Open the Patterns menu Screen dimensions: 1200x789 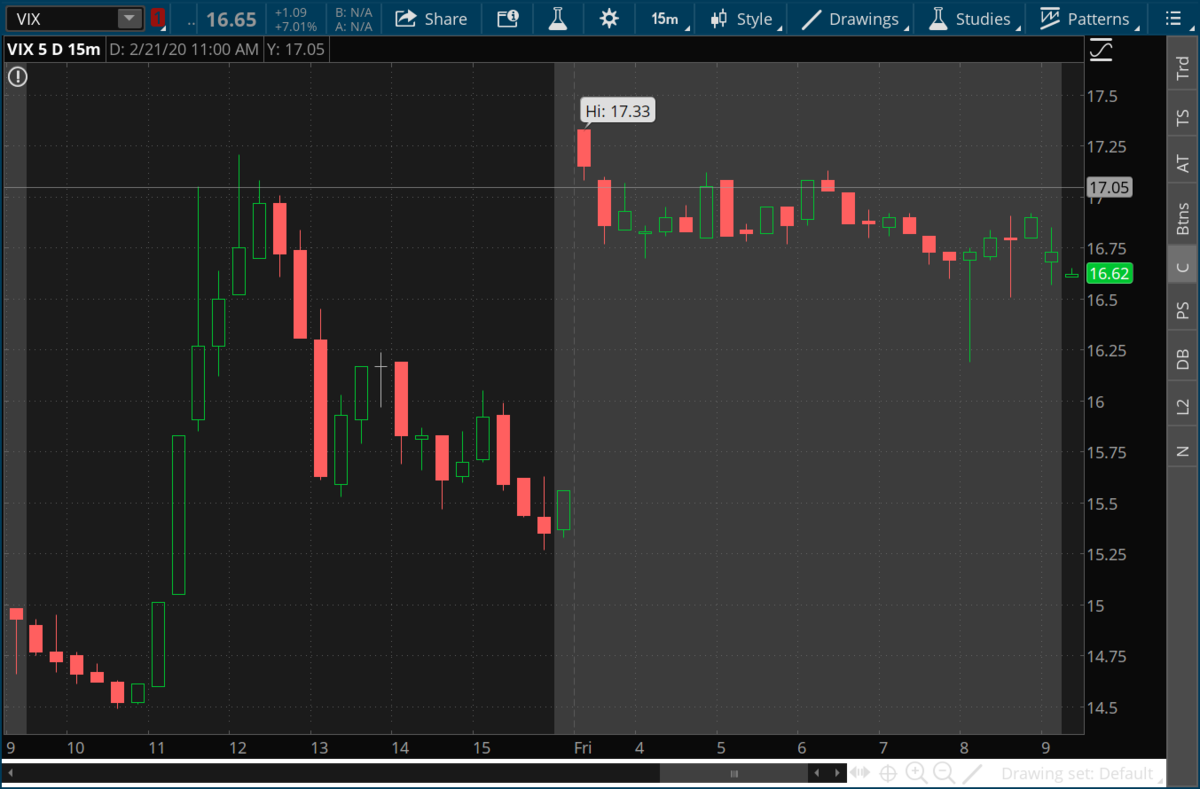coord(1087,19)
